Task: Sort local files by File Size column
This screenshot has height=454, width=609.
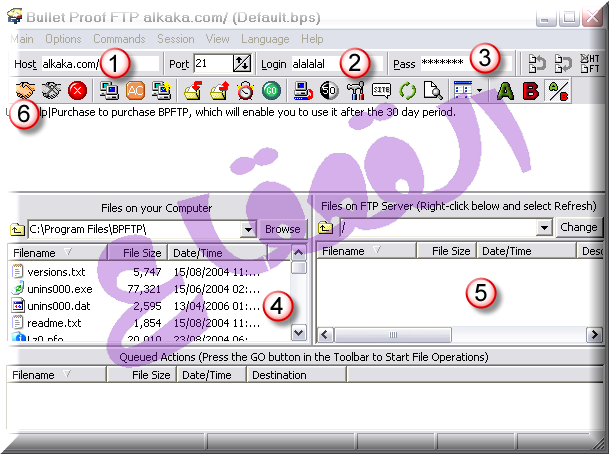Action: 137,253
